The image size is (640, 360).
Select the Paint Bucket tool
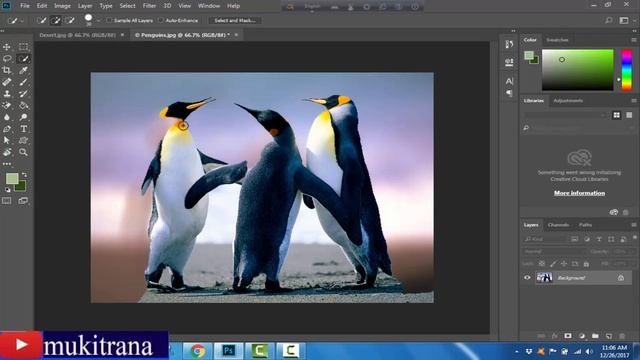24,105
